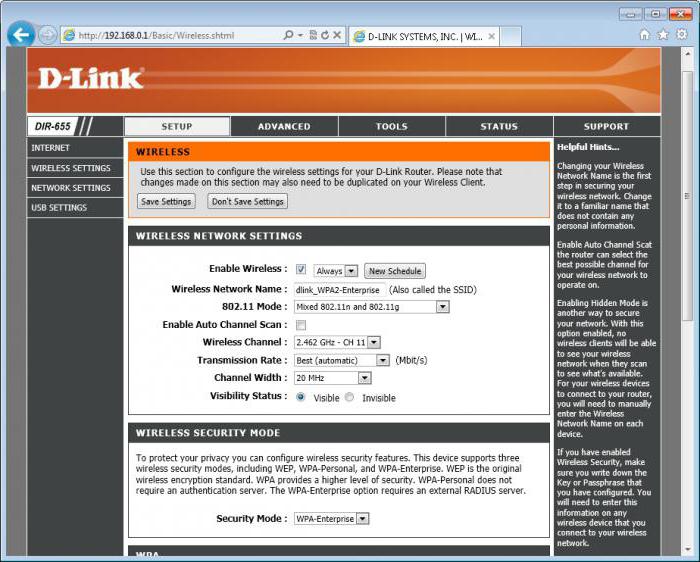Screen dimensions: 700x562
Task: Click the scrollbar up arrow
Action: (687, 54)
